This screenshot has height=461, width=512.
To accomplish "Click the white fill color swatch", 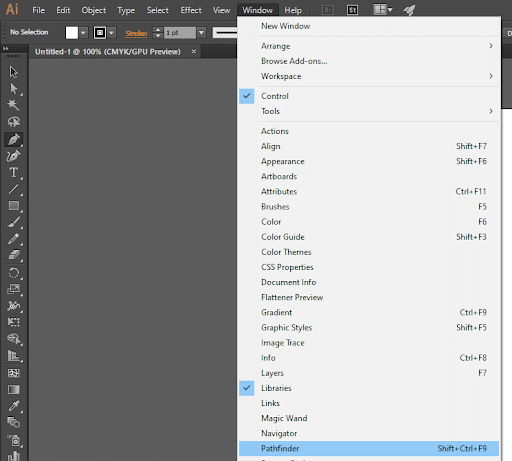I will click(x=72, y=33).
